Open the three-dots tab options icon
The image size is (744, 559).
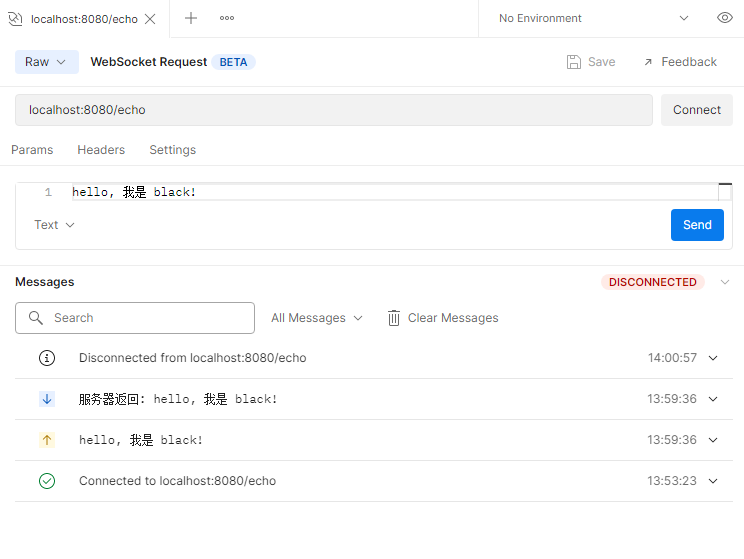tap(227, 18)
